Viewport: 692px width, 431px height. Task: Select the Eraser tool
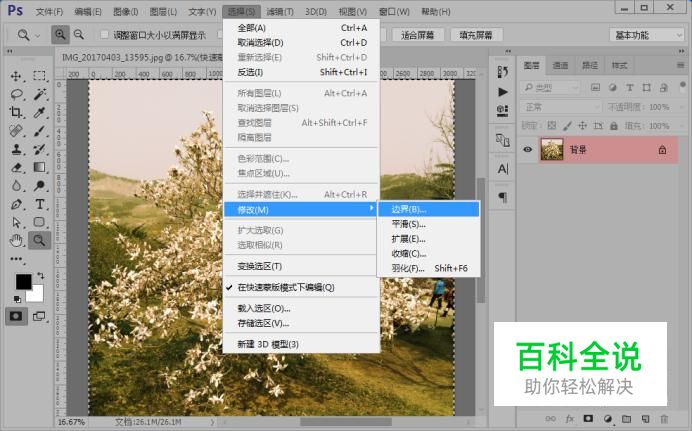point(16,168)
